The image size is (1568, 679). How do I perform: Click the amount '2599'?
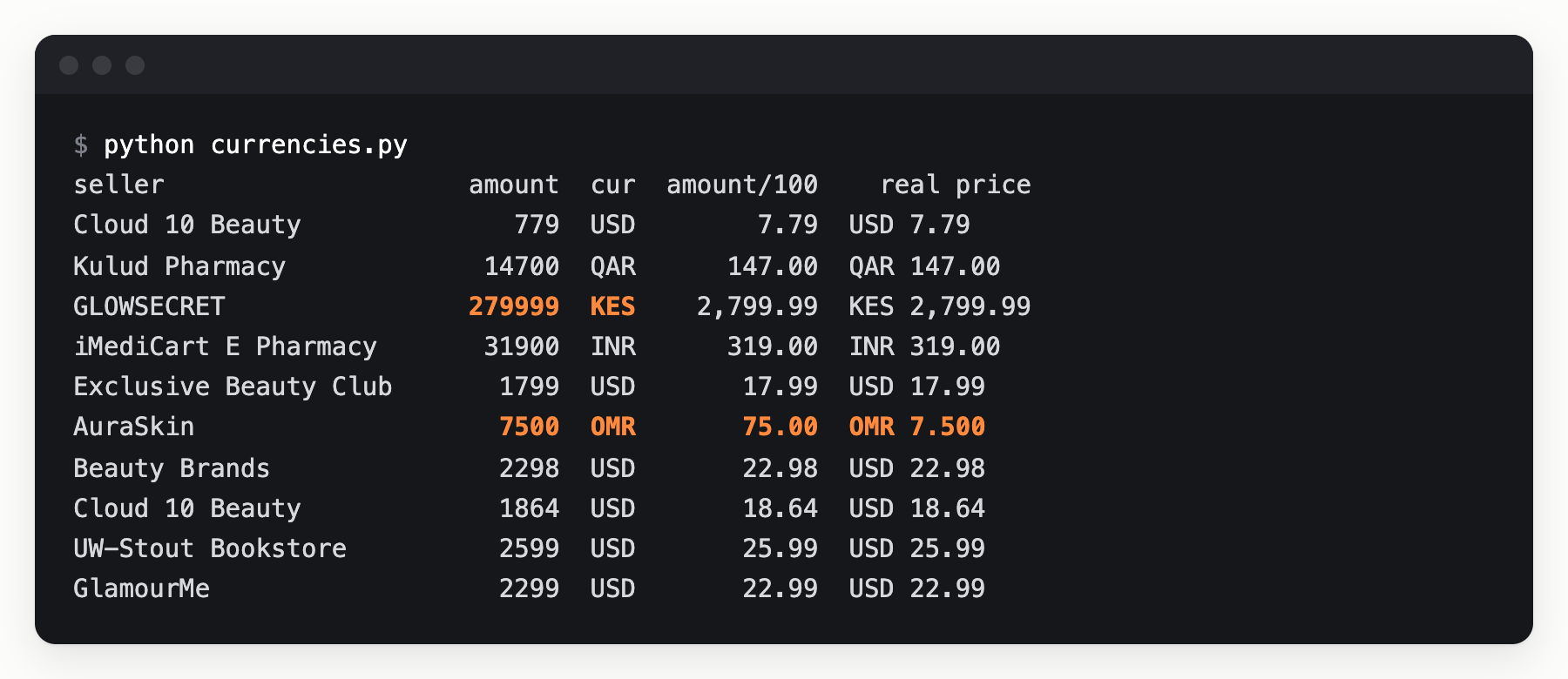[x=529, y=548]
